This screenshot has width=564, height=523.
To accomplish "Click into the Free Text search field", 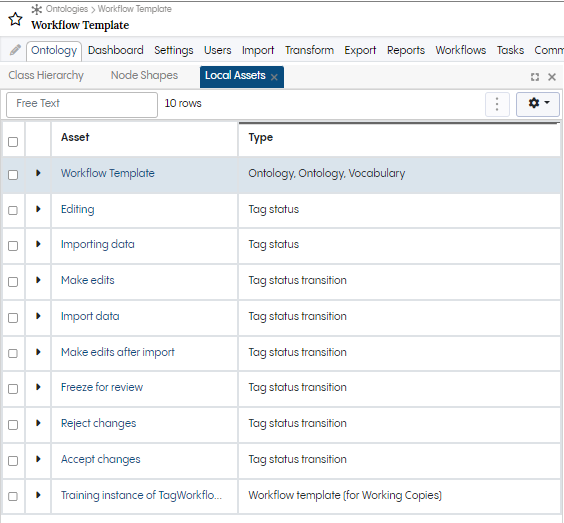I will tap(82, 105).
